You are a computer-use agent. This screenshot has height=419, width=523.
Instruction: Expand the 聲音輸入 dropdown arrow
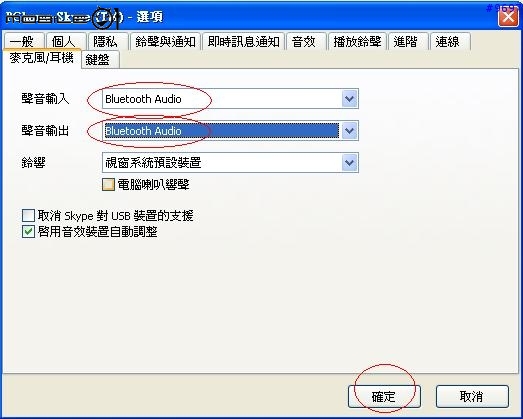pos(350,99)
